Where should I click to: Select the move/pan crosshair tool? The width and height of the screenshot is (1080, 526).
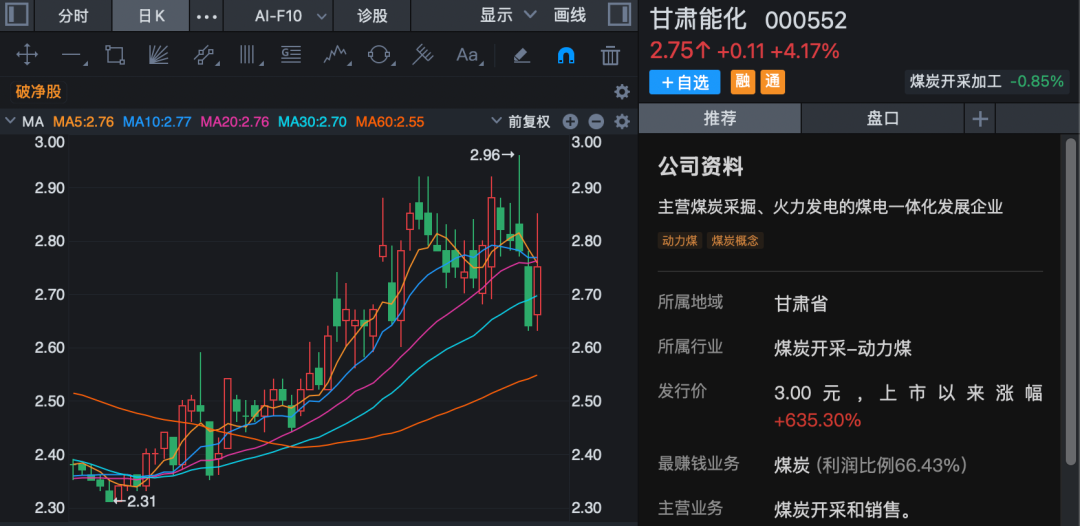[27, 55]
